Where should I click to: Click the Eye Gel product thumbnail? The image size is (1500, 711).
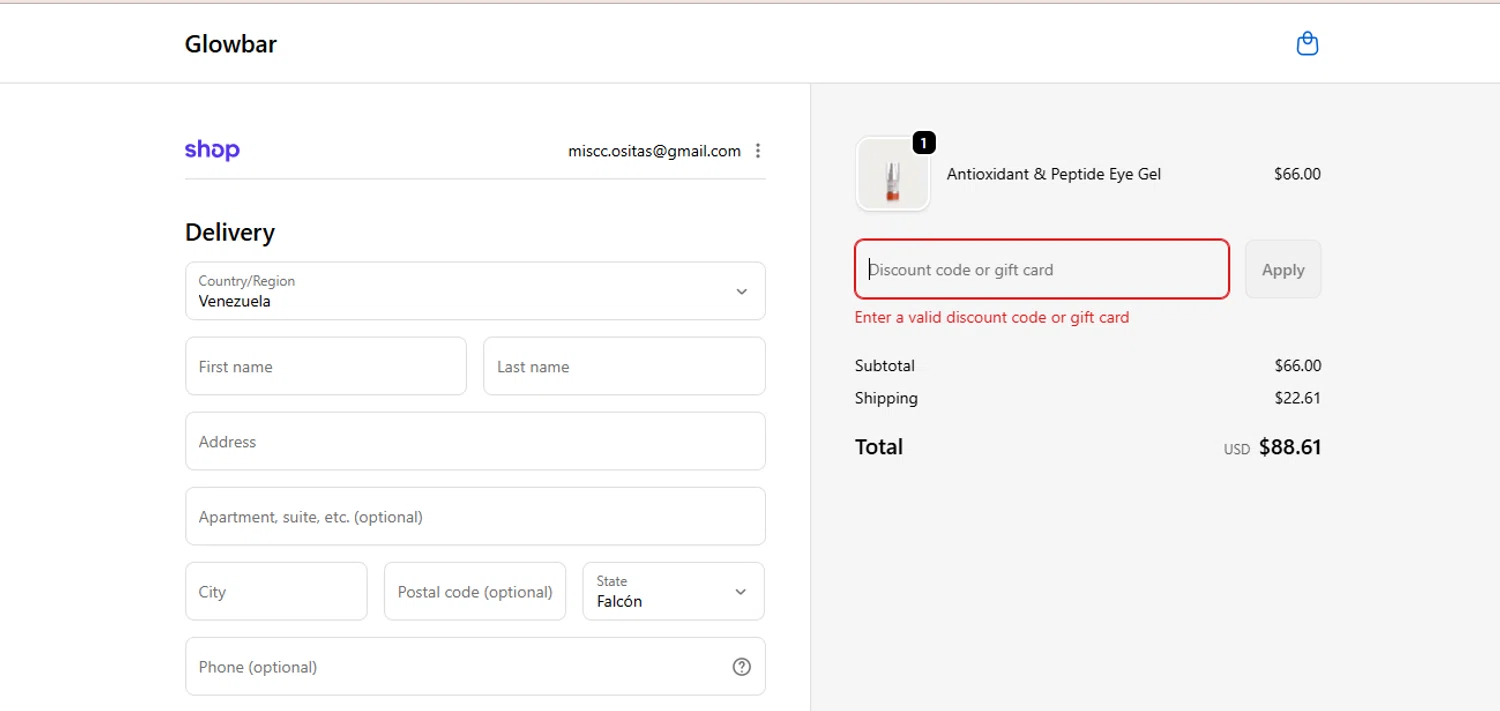tap(893, 174)
